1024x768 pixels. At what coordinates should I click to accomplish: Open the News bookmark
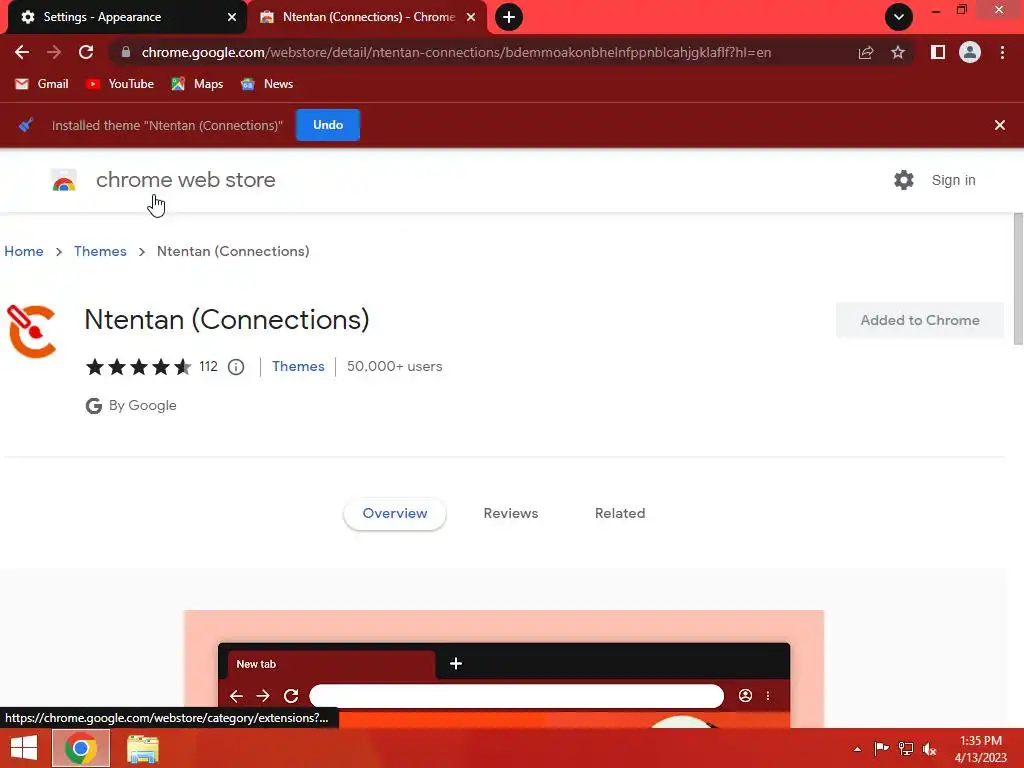pos(267,84)
